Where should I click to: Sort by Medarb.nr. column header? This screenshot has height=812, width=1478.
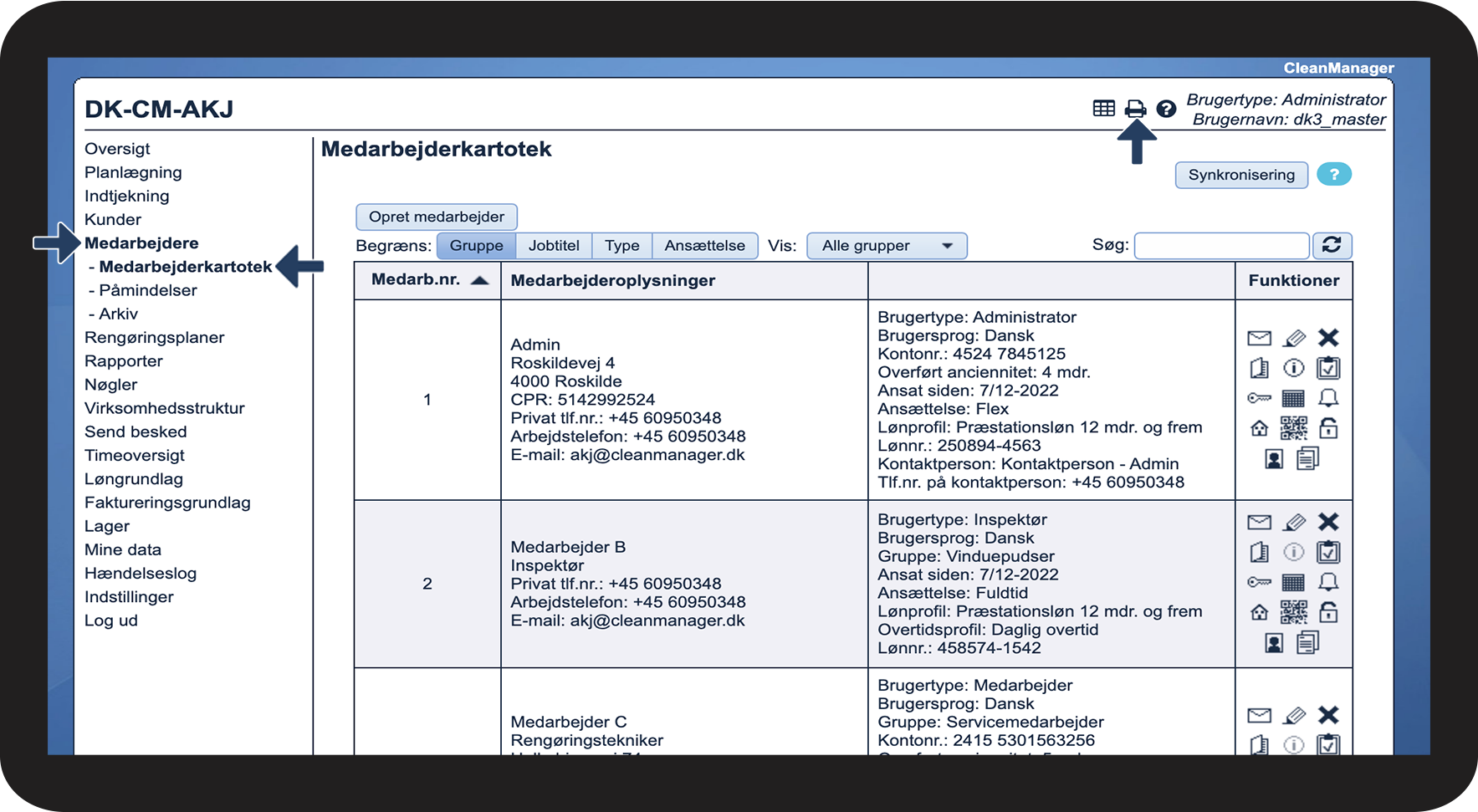click(x=427, y=280)
